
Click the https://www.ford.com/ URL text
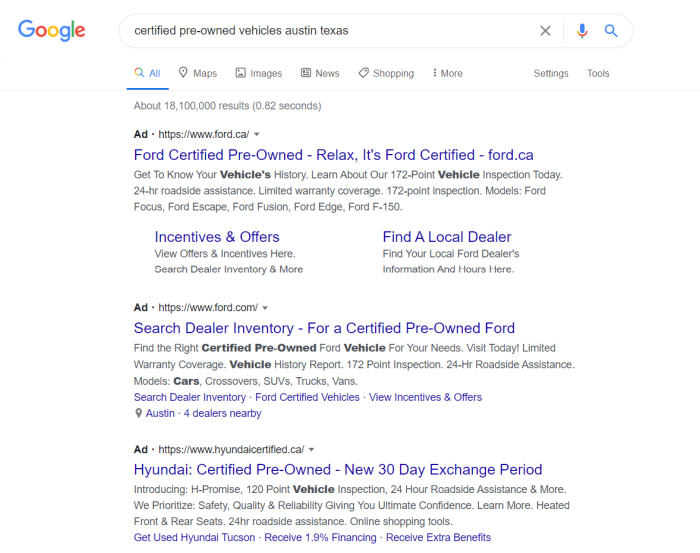click(x=208, y=308)
